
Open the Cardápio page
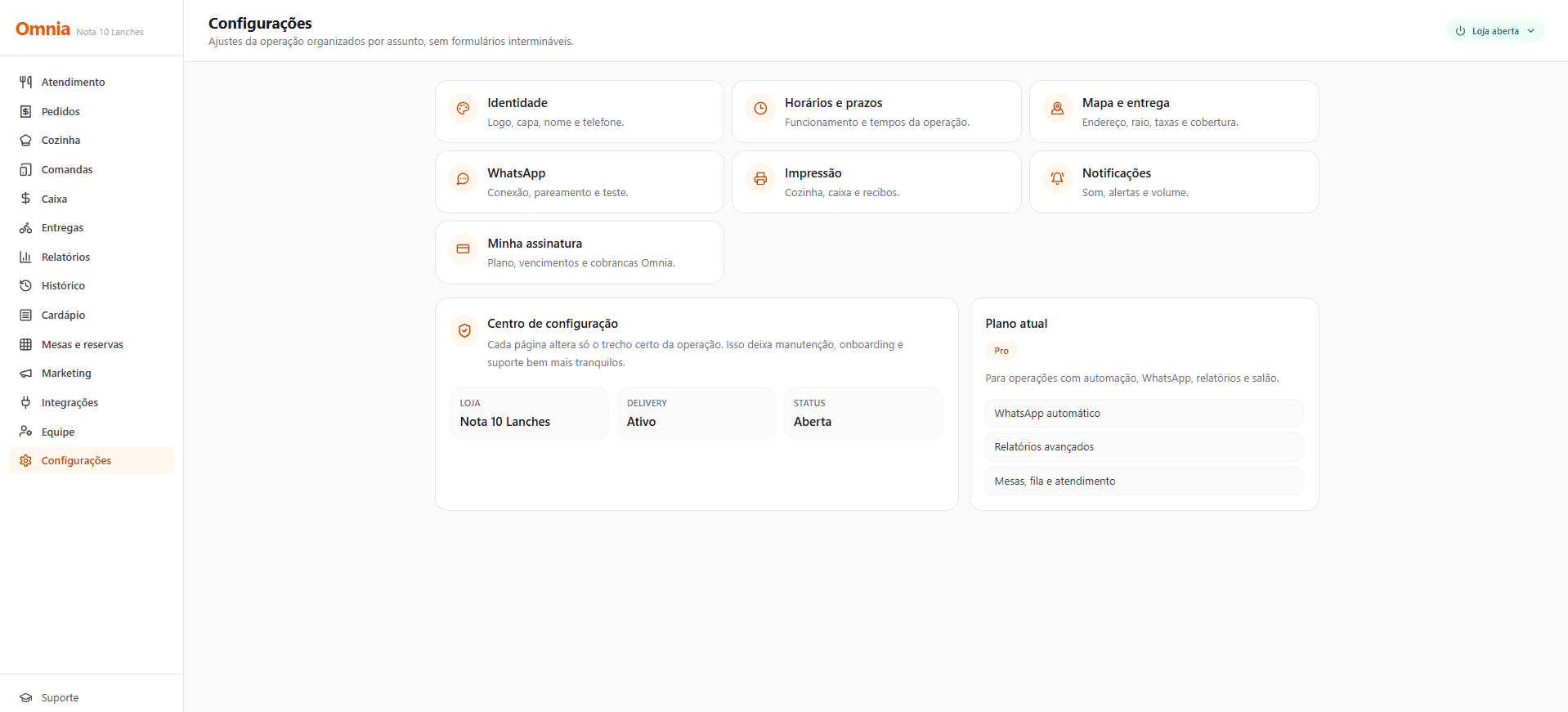click(92, 315)
